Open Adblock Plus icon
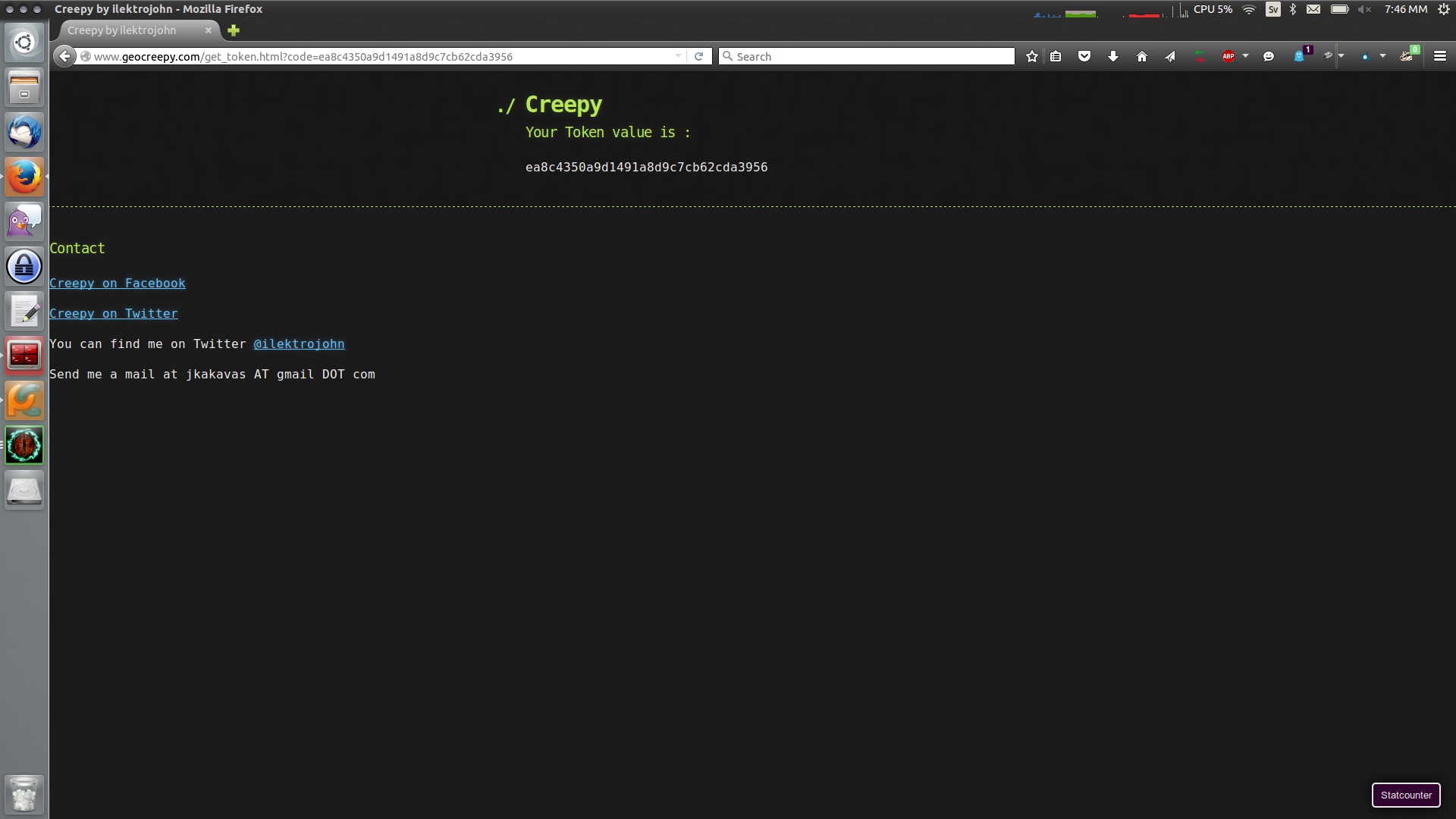The image size is (1456, 819). [1228, 56]
